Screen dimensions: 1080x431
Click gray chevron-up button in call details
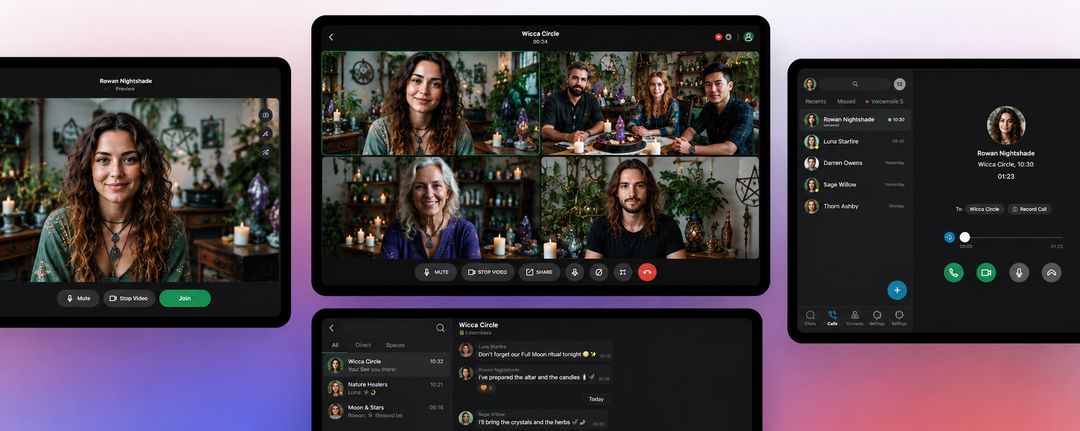coord(1051,273)
